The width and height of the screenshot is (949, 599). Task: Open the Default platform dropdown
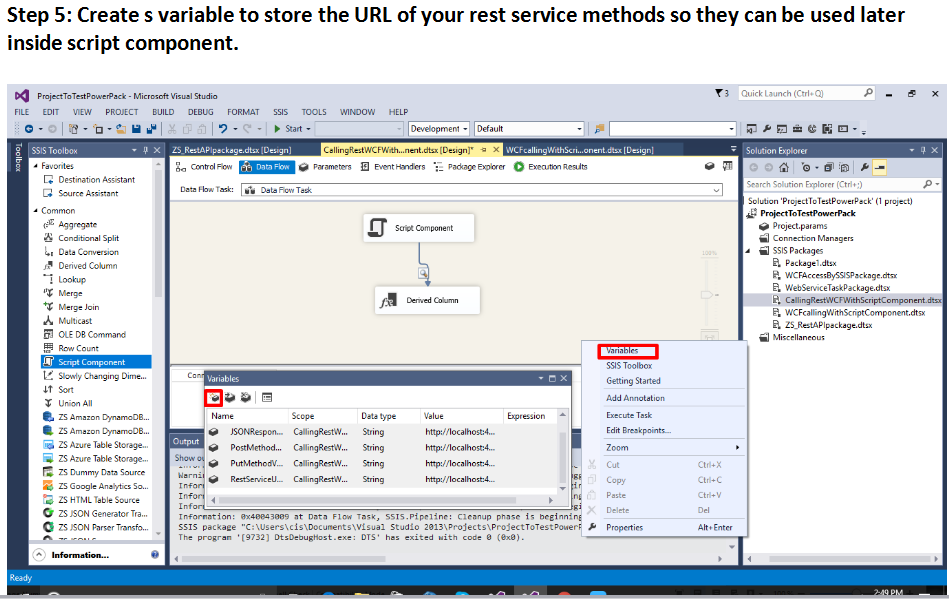(x=579, y=129)
